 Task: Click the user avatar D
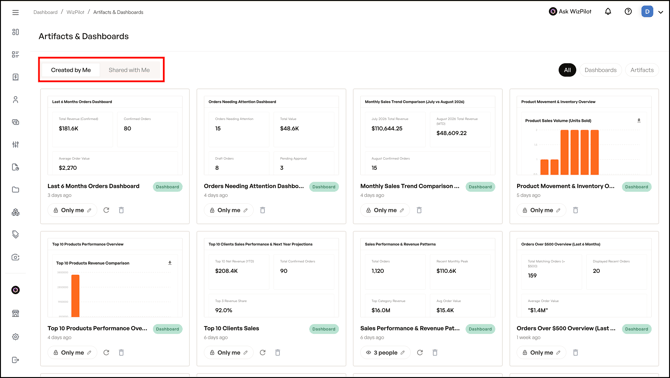pos(647,12)
